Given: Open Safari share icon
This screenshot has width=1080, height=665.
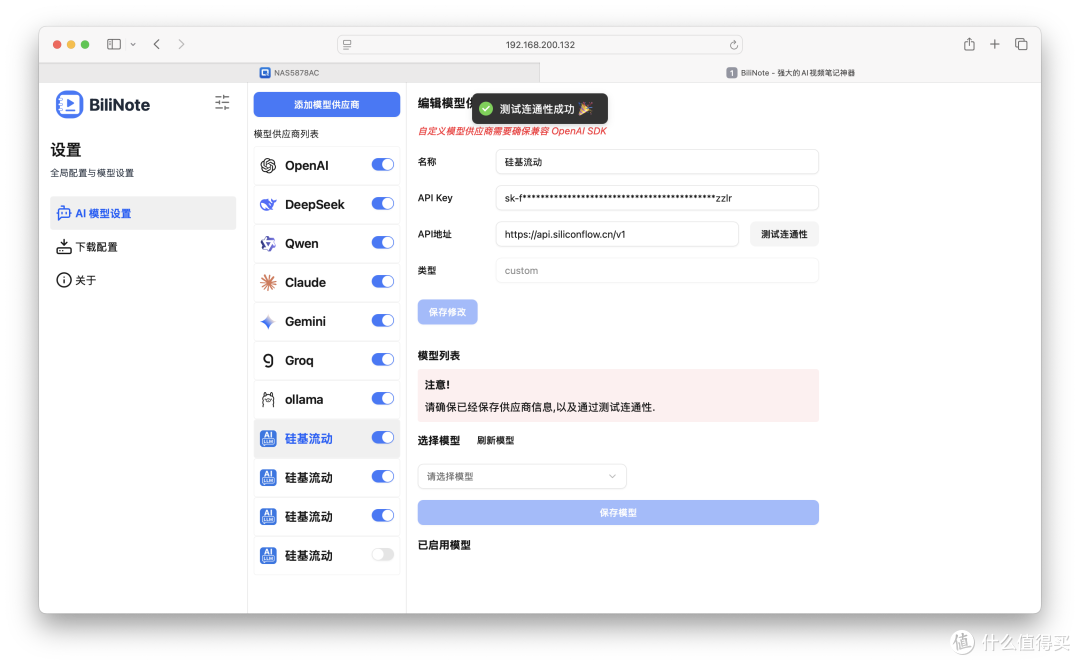Looking at the screenshot, I should coord(969,44).
